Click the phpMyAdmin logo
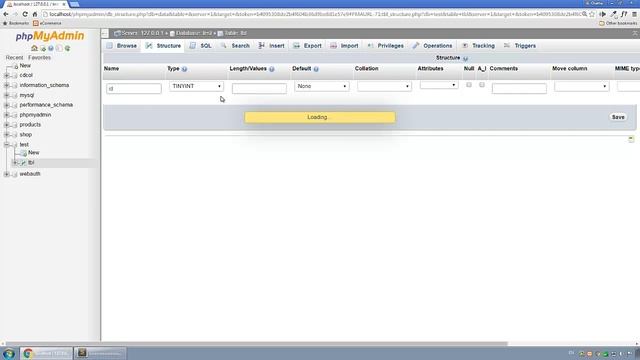 (50, 36)
